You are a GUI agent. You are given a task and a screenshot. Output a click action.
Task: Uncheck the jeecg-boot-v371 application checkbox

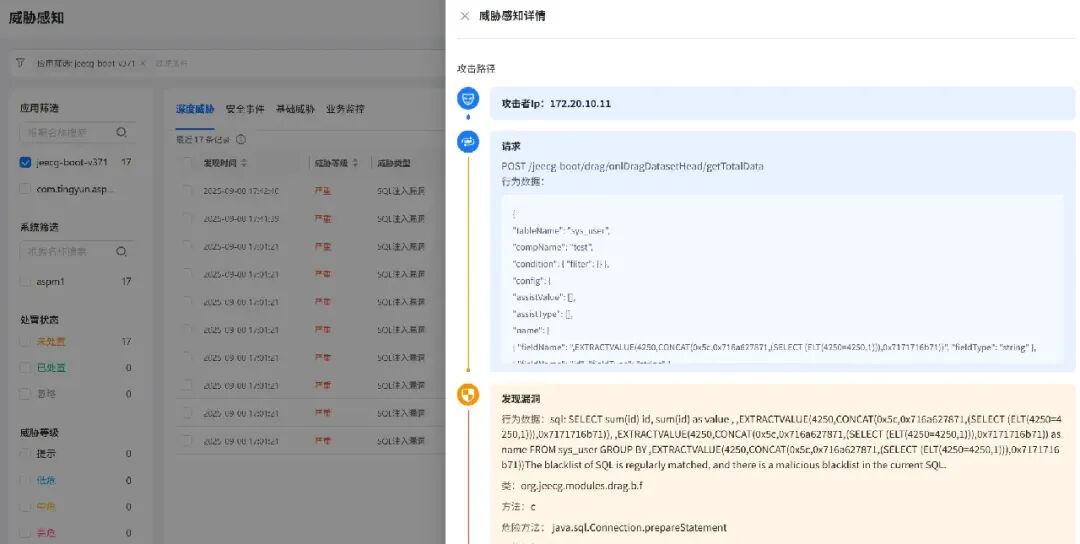click(25, 162)
